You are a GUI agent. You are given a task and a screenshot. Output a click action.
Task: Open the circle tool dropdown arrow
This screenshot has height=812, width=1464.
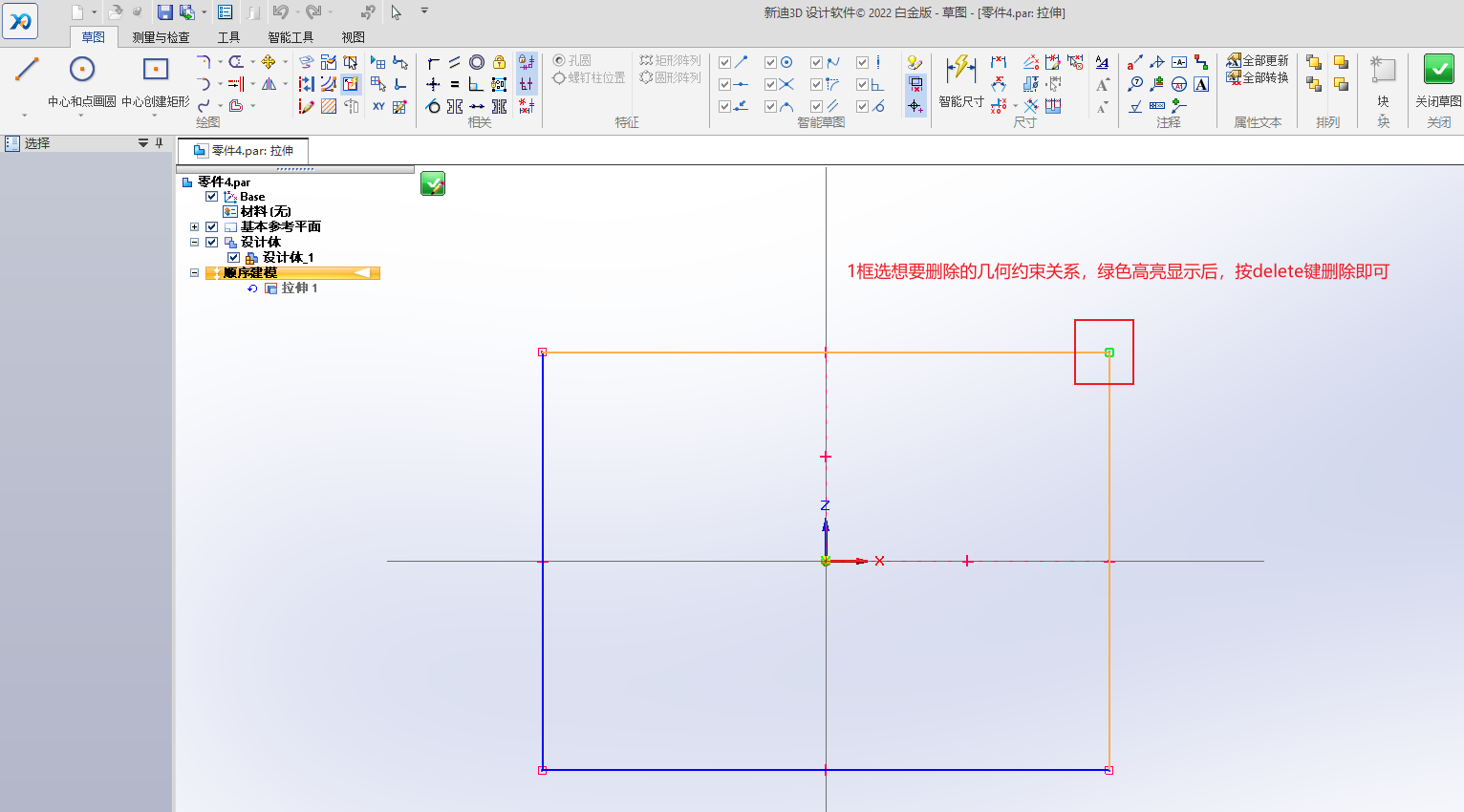(x=81, y=117)
